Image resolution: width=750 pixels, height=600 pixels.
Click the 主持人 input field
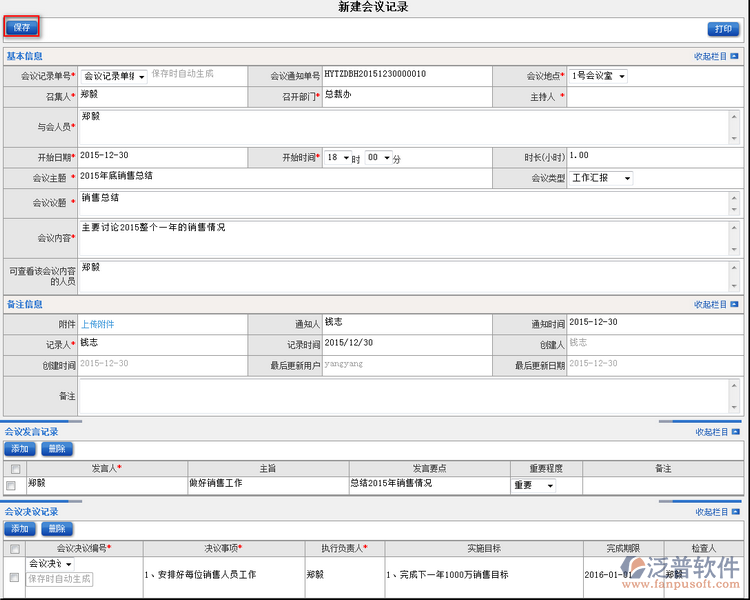point(654,97)
